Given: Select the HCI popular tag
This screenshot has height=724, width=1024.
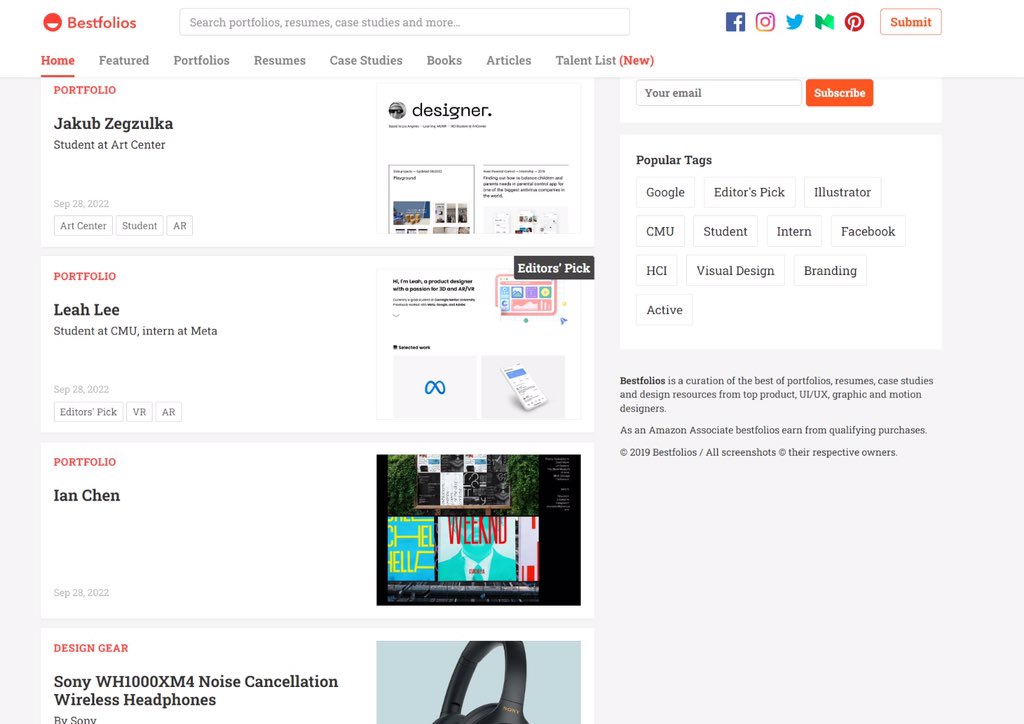Looking at the screenshot, I should pyautogui.click(x=656, y=270).
